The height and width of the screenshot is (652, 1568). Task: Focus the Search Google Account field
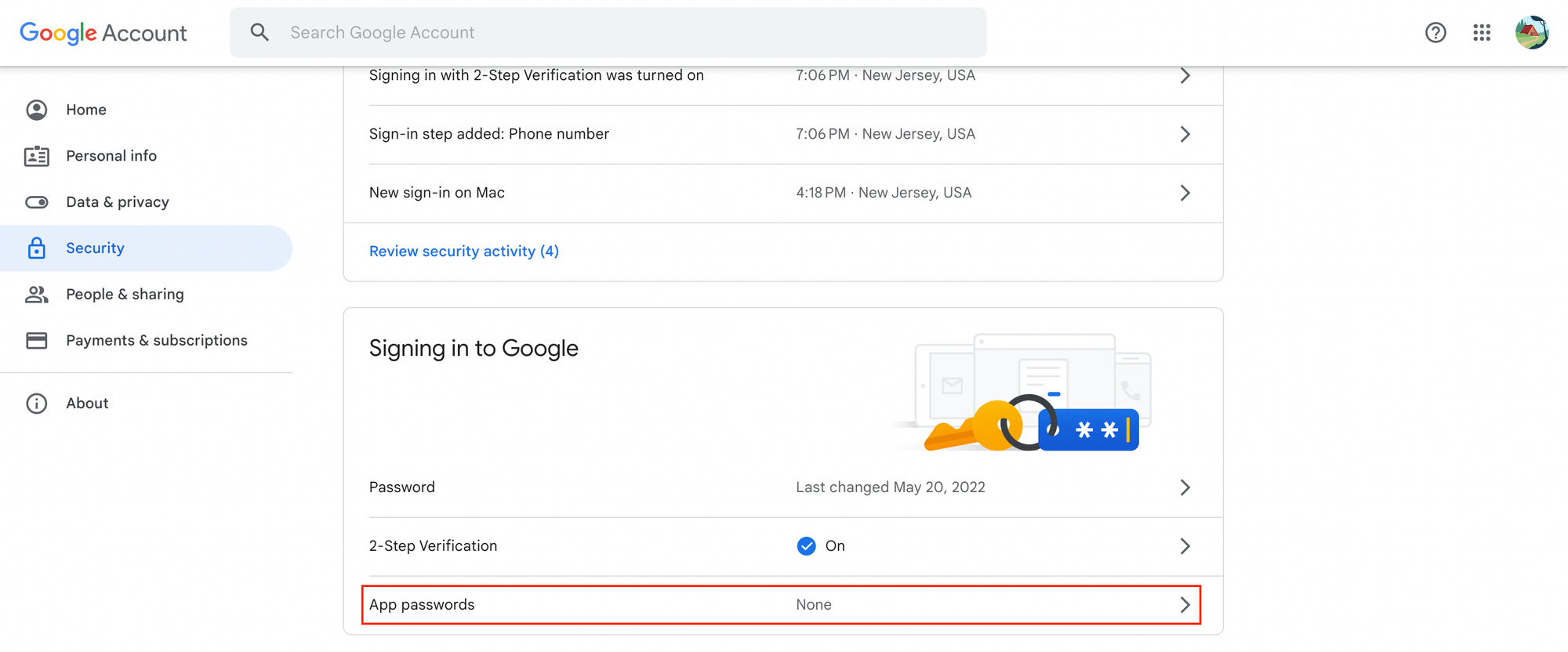pyautogui.click(x=608, y=32)
